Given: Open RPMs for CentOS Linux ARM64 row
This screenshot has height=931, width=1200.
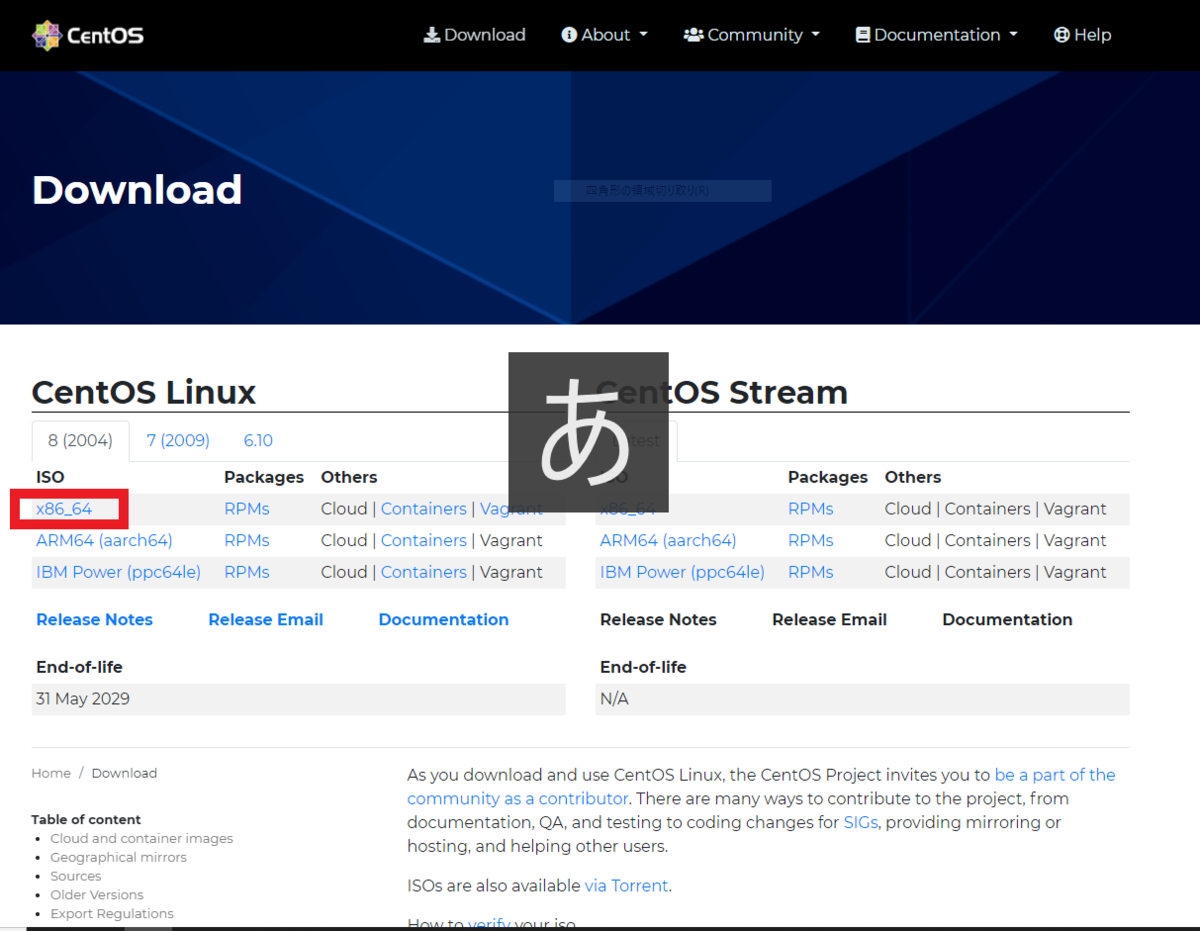Looking at the screenshot, I should [x=247, y=541].
